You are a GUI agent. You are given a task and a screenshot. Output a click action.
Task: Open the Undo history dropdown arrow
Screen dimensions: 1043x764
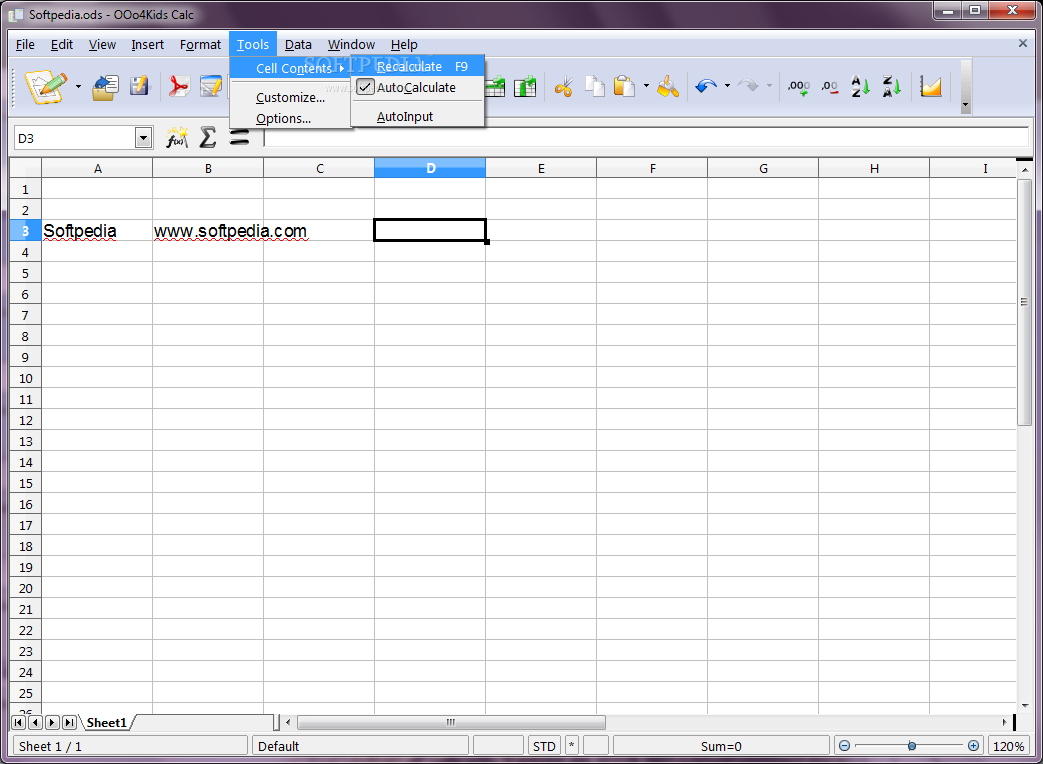coord(727,86)
